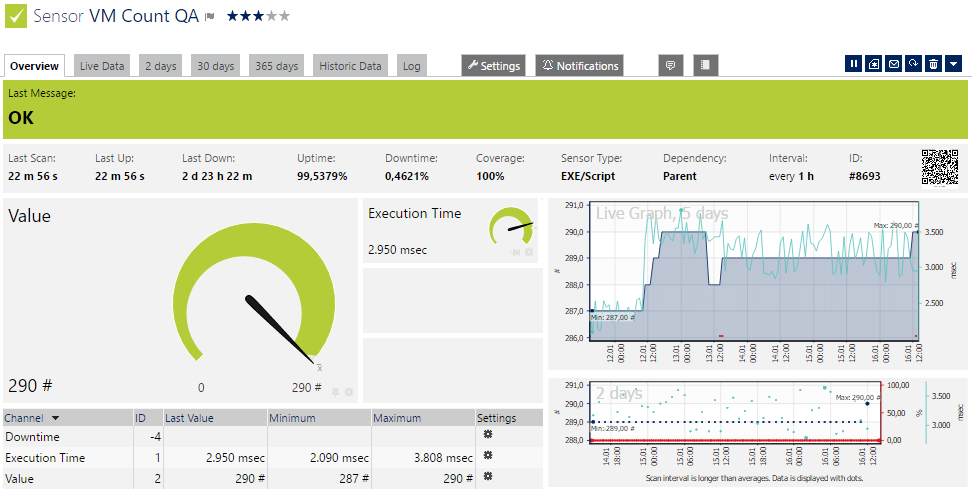
Task: Pin the Execution Time gauge
Action: point(517,252)
